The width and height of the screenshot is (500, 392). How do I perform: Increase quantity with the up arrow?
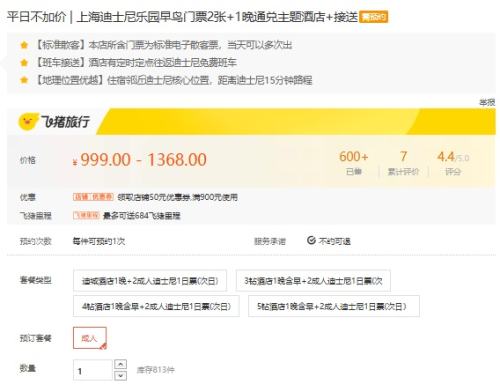click(x=120, y=364)
